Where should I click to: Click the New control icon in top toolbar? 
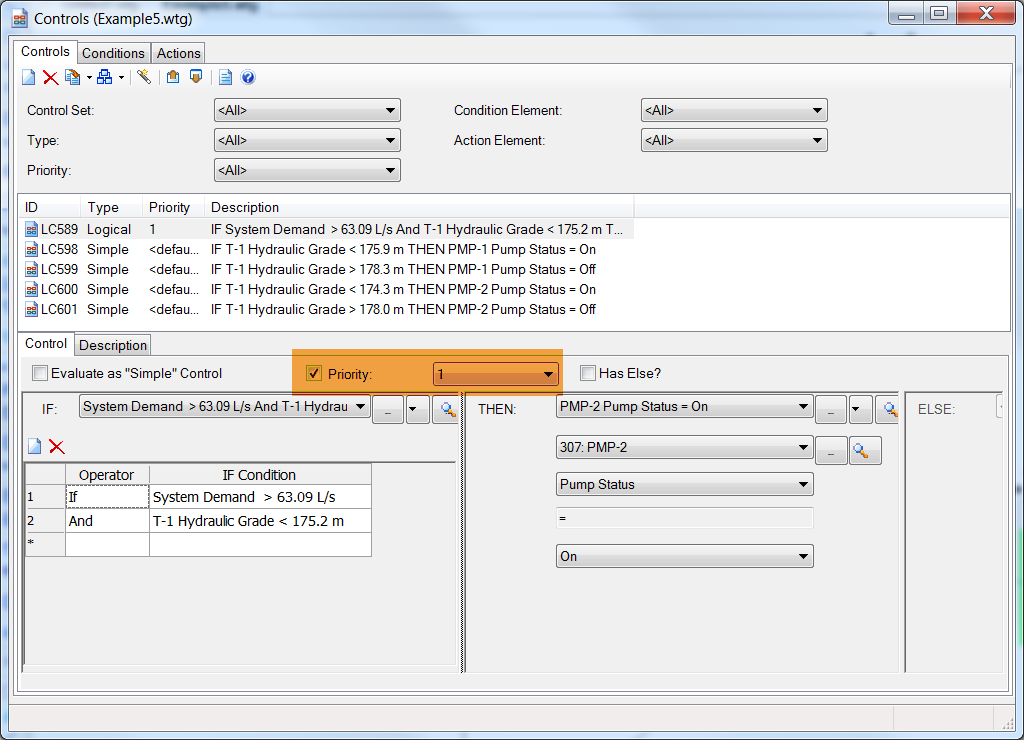click(x=29, y=77)
